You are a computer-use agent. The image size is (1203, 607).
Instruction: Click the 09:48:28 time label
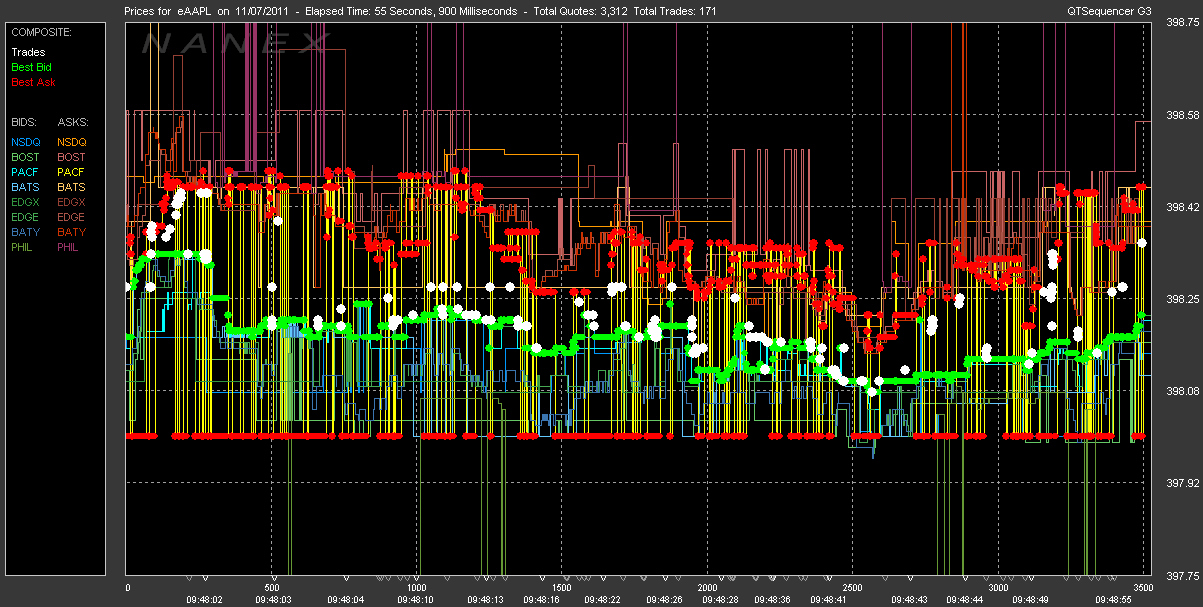[x=720, y=600]
